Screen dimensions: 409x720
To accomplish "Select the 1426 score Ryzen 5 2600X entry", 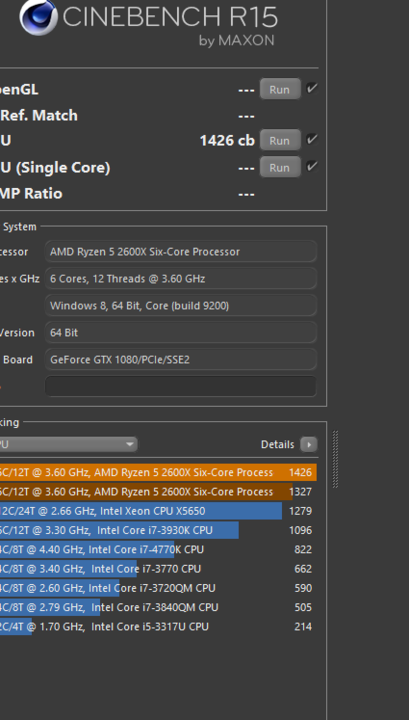I will (158, 472).
